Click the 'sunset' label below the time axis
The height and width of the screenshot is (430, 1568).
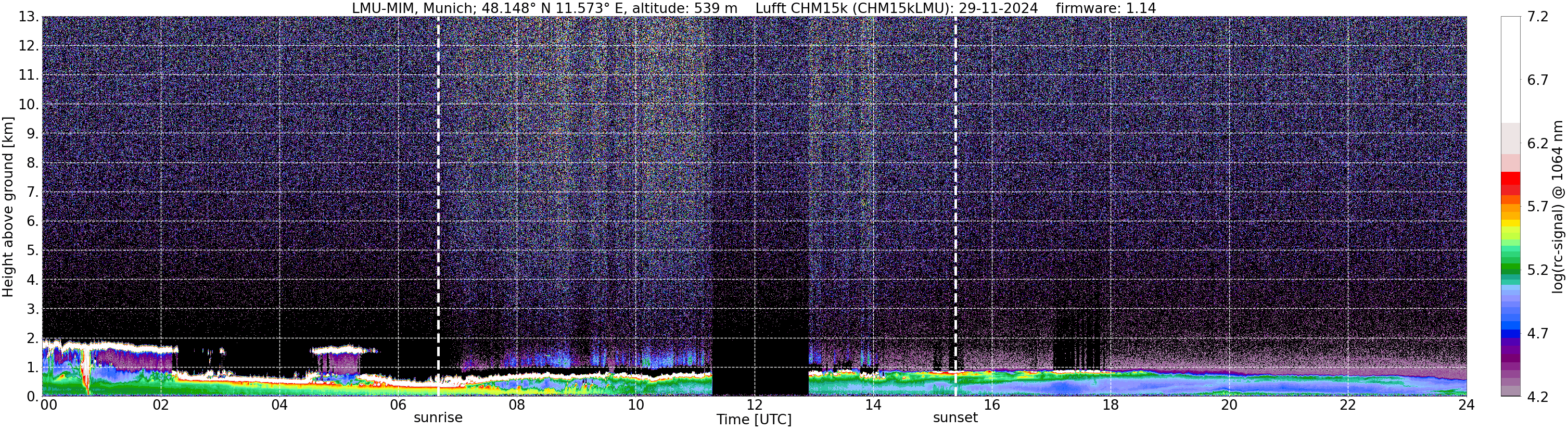coord(955,418)
